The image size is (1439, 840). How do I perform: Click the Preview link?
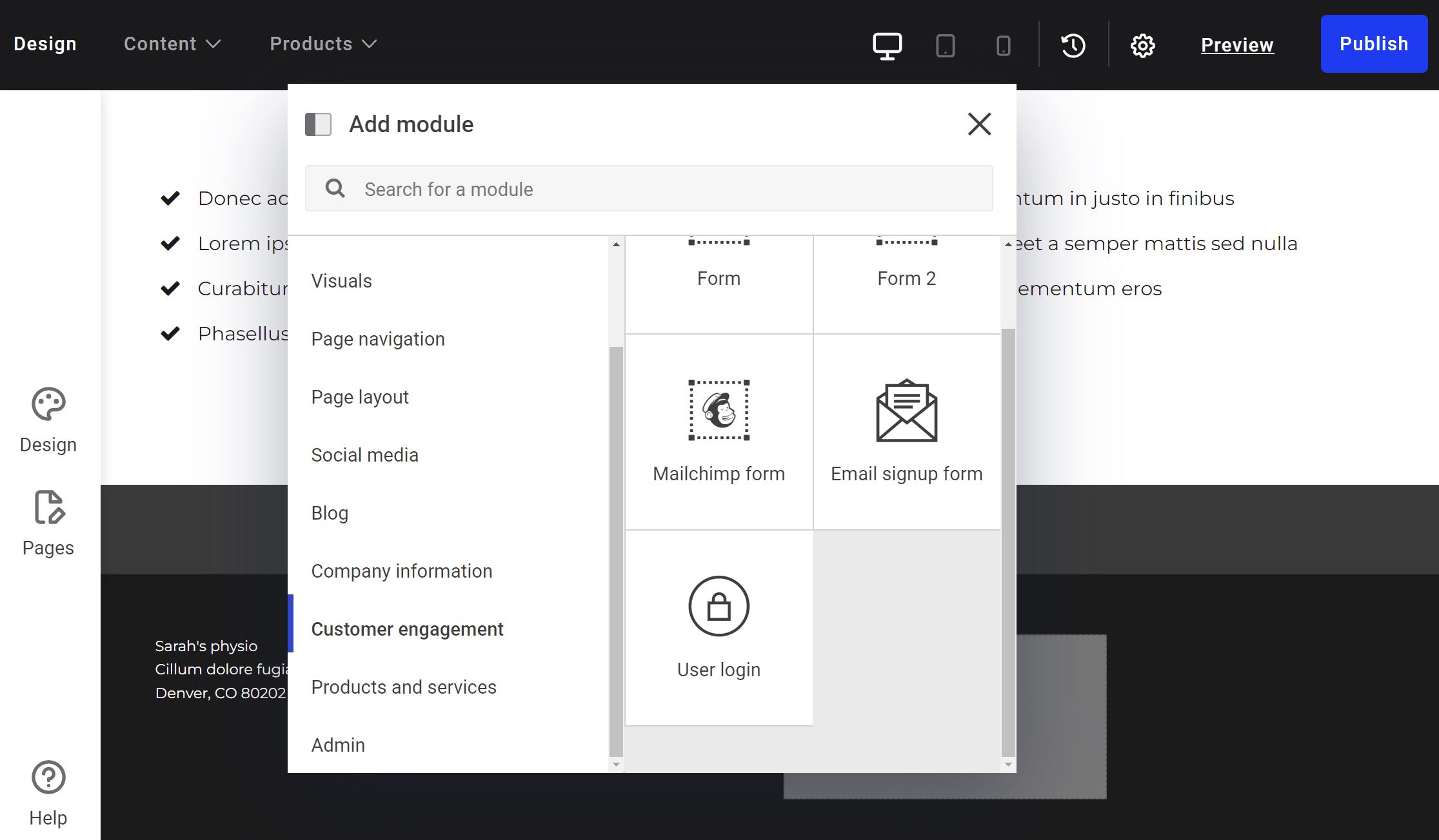[1237, 45]
